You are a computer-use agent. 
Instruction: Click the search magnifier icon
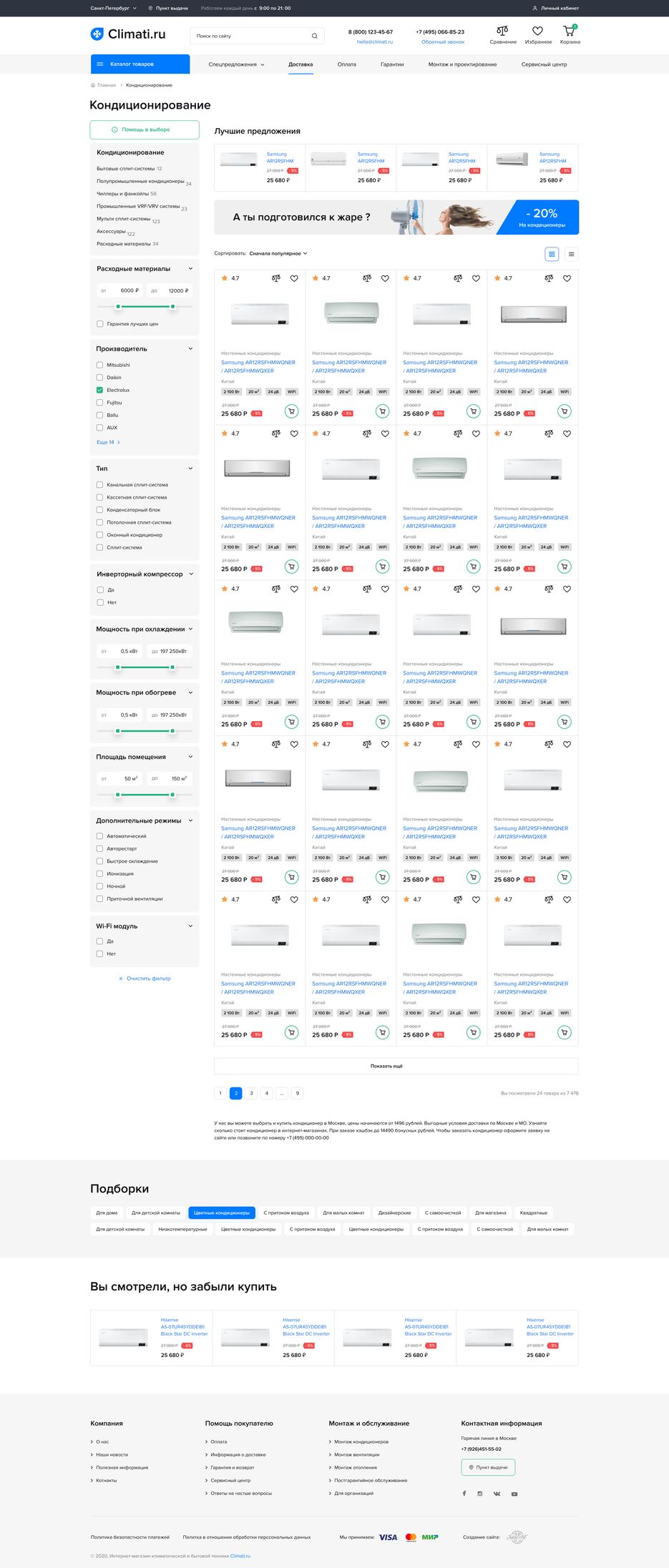[314, 36]
